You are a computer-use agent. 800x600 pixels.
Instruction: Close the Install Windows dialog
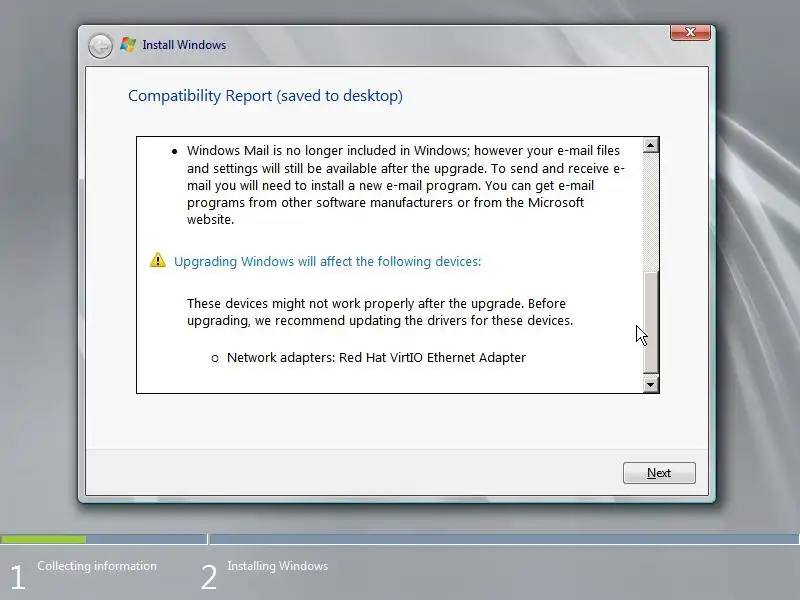690,32
